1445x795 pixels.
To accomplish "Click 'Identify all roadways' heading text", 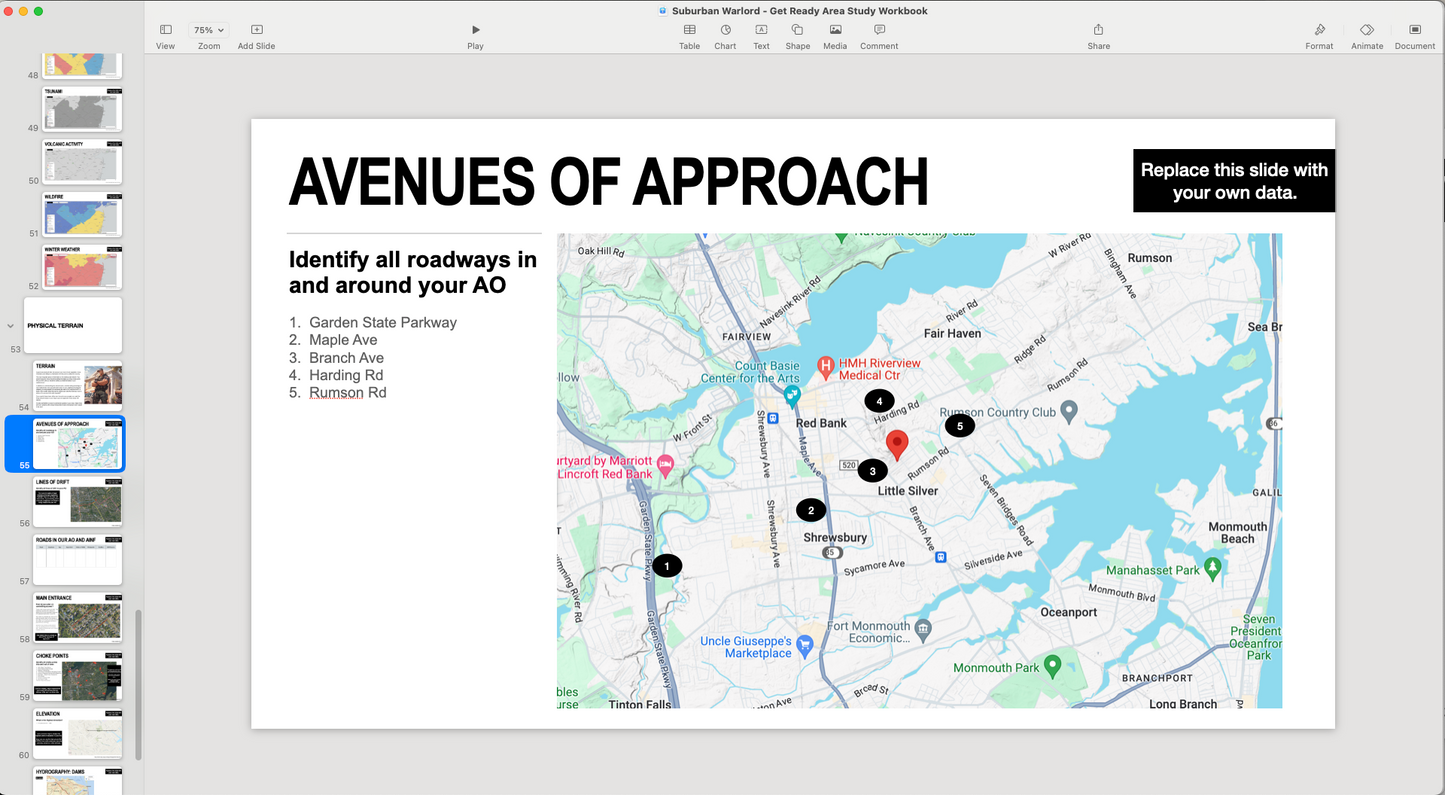I will 413,272.
